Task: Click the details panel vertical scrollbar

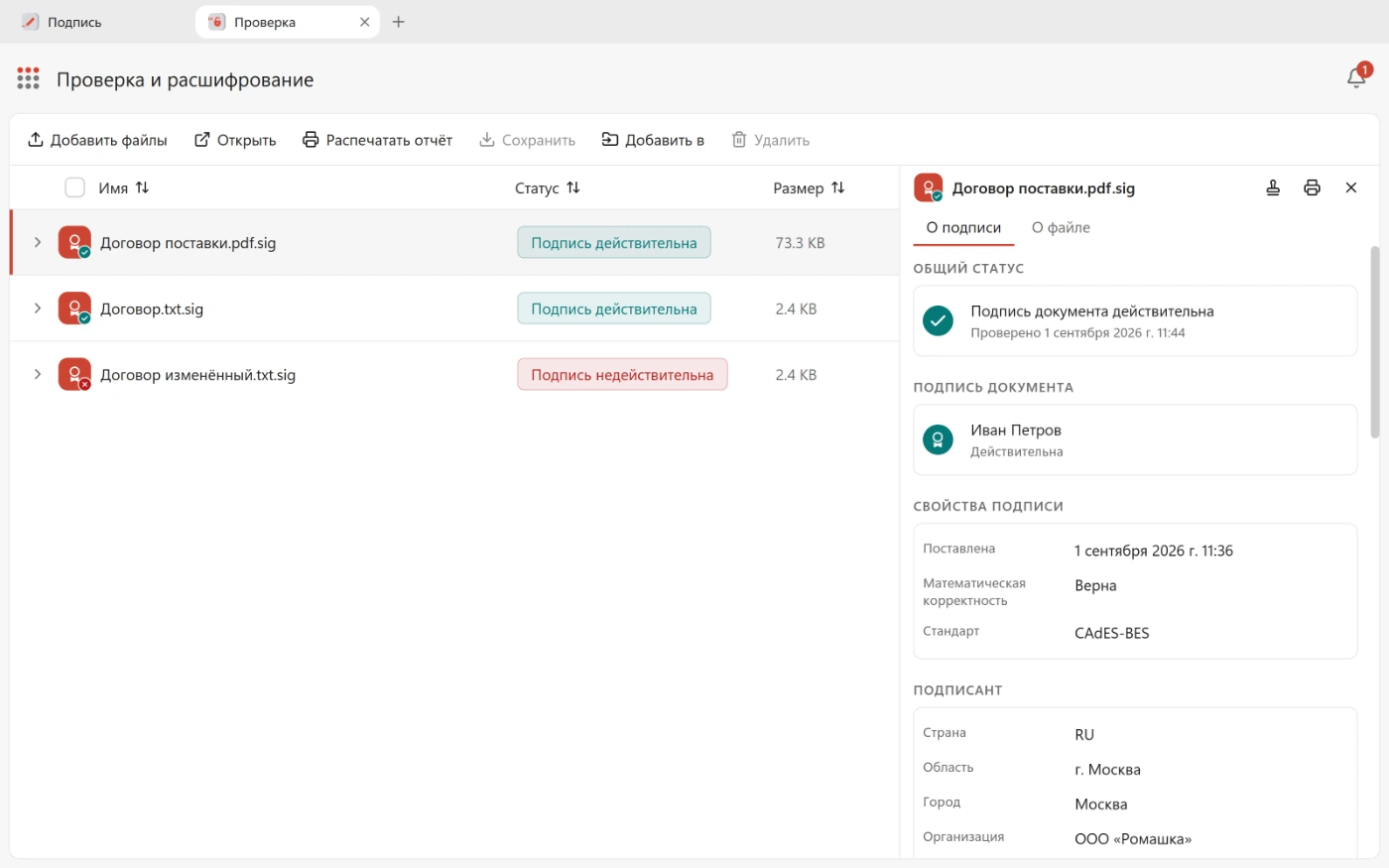Action: point(1374,342)
